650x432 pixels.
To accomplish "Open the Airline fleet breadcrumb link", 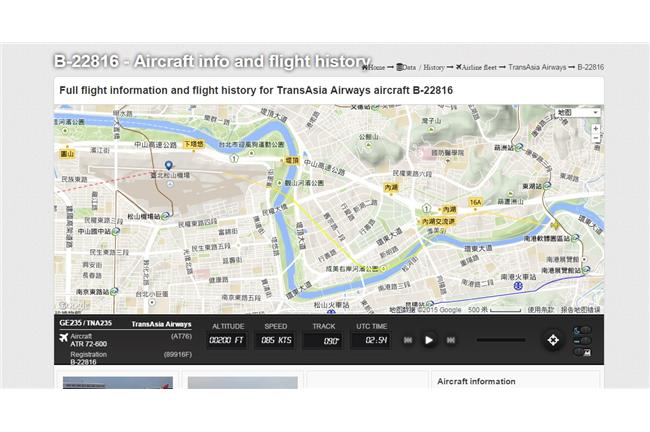I will click(476, 67).
